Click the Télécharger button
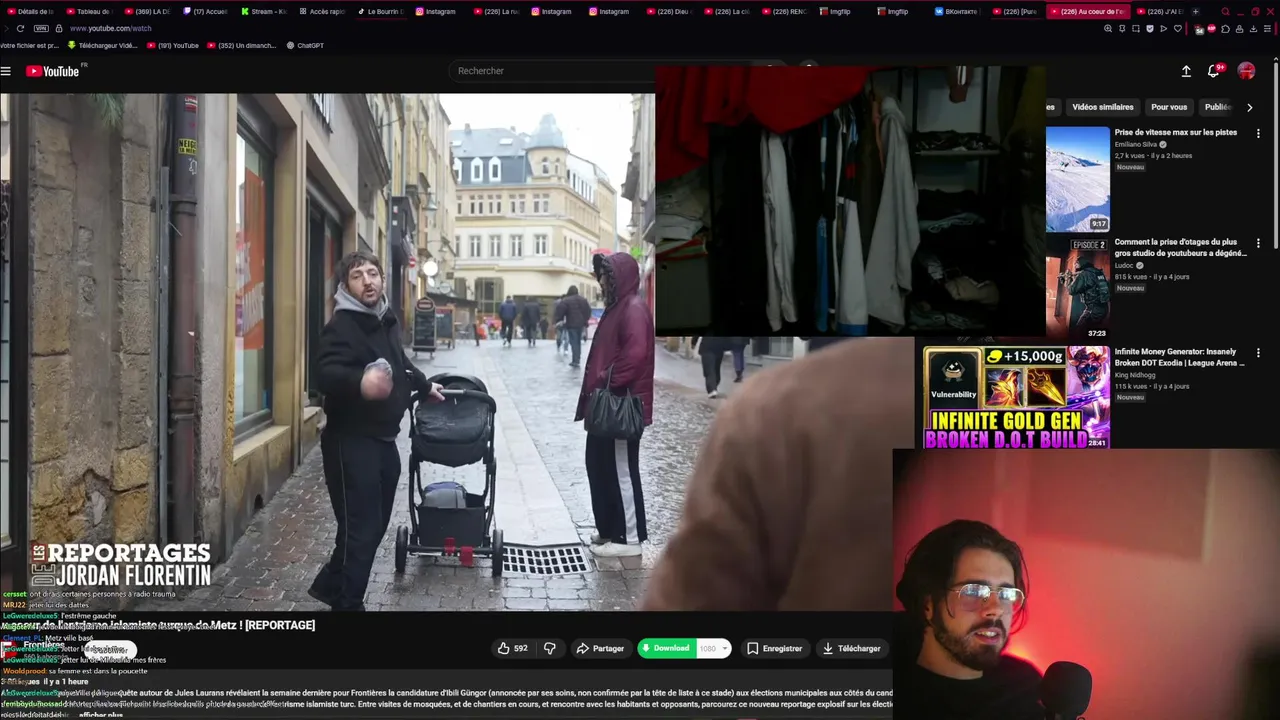This screenshot has height=720, width=1280. tap(852, 648)
